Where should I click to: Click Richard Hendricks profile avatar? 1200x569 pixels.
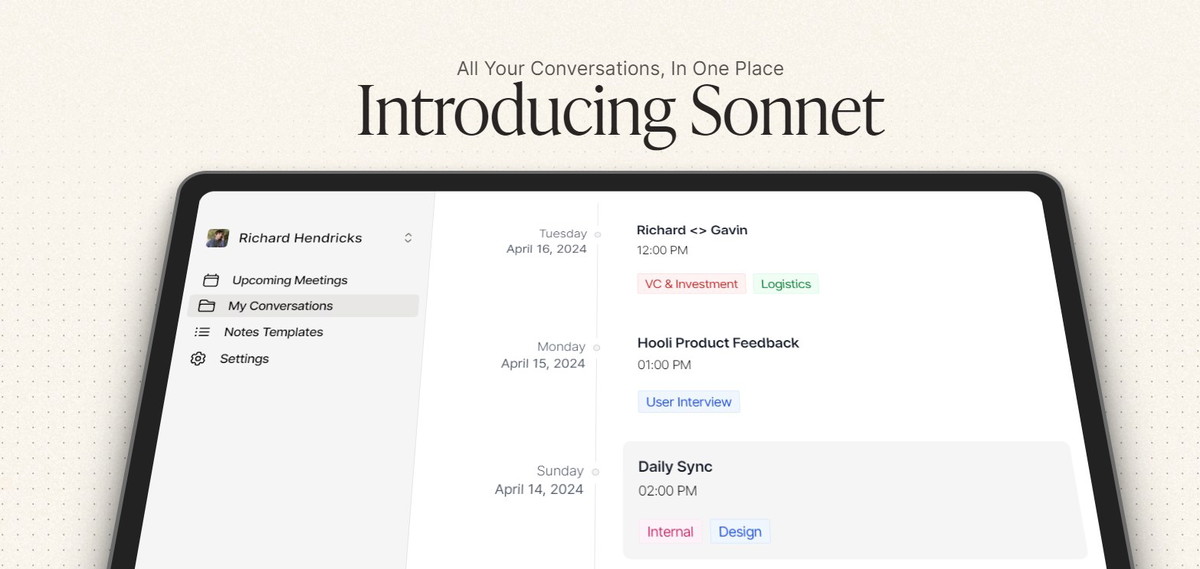[217, 238]
